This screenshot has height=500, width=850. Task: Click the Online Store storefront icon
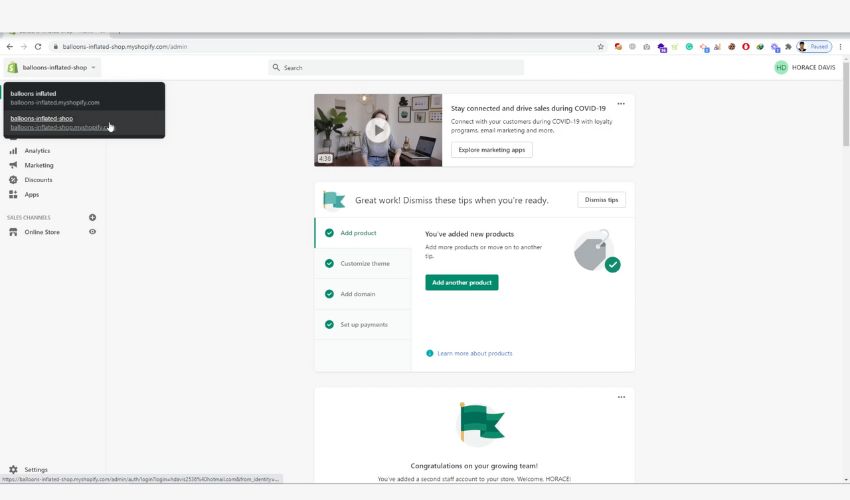[13, 232]
